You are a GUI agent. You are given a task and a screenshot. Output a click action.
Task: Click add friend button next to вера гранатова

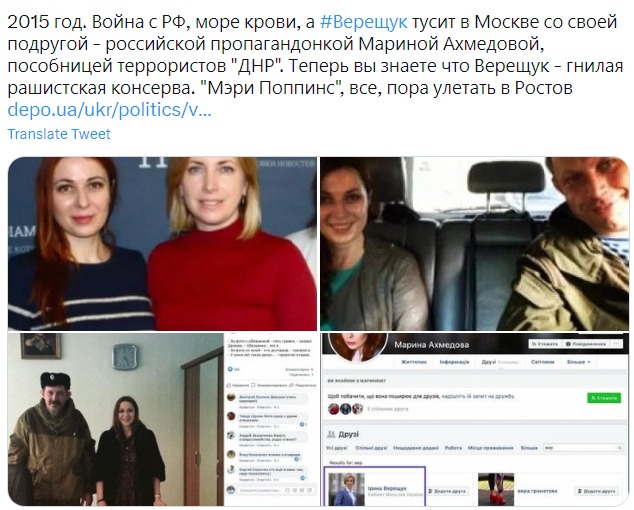[x=596, y=491]
